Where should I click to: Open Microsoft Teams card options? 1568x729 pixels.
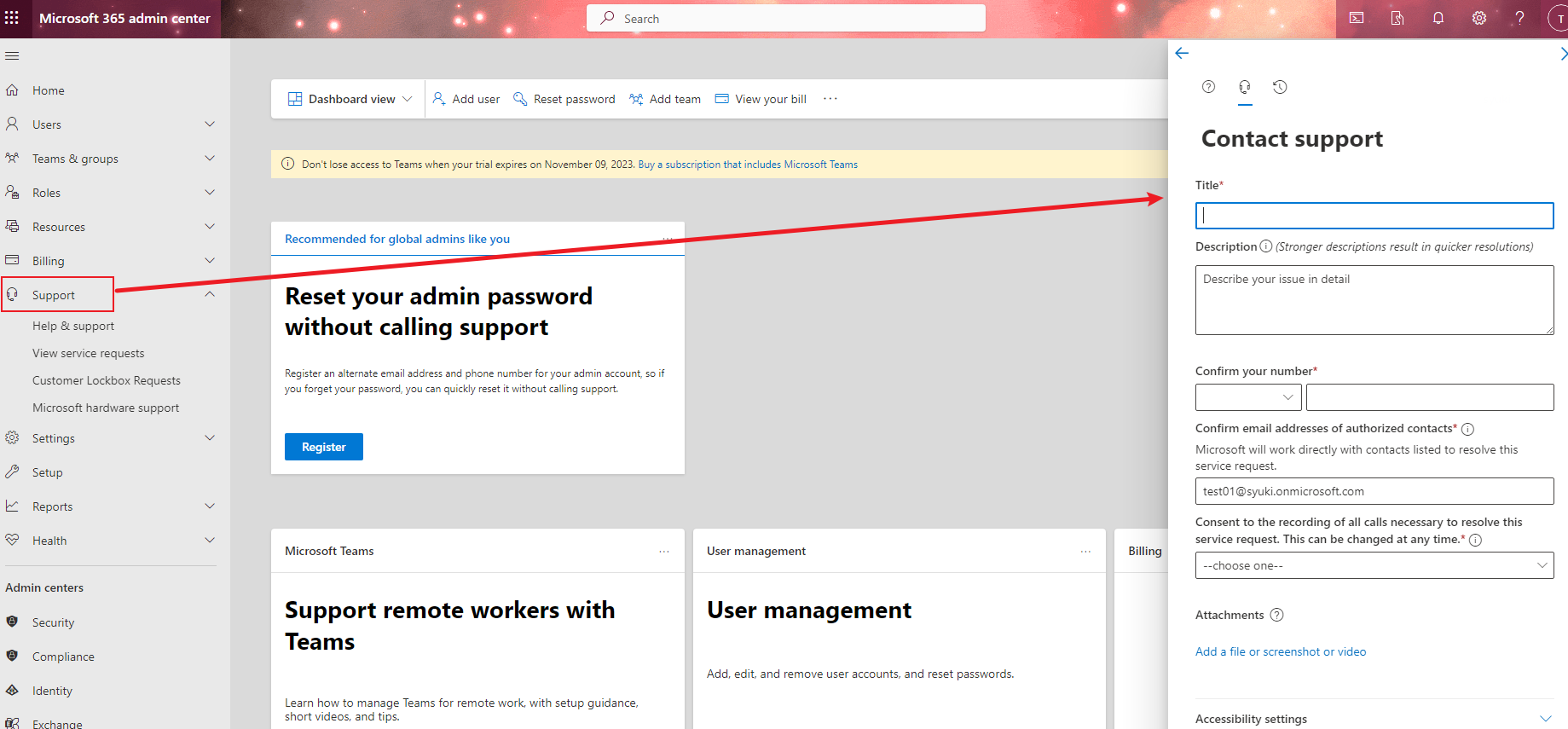(664, 552)
